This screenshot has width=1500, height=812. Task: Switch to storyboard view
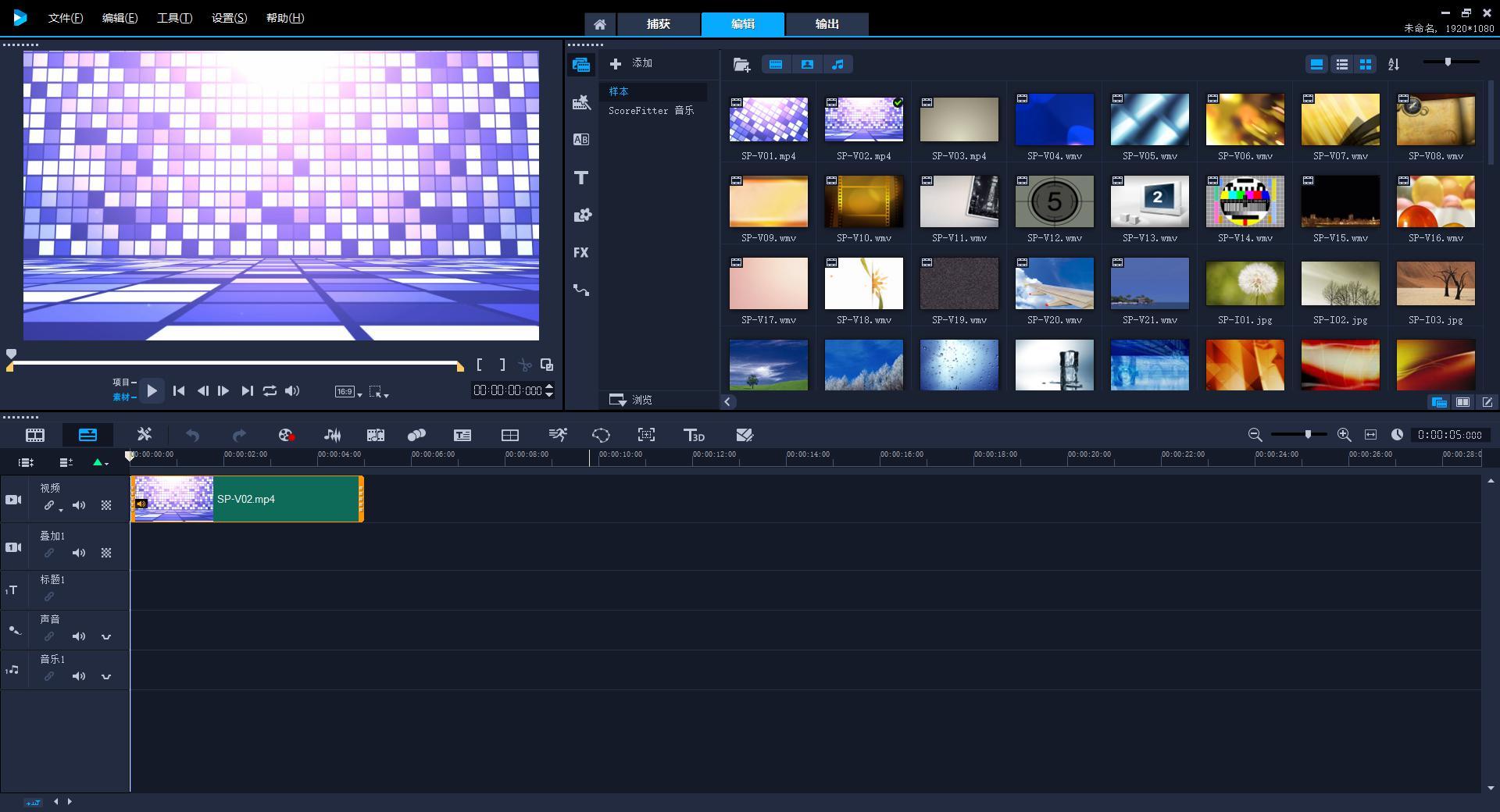tap(35, 435)
